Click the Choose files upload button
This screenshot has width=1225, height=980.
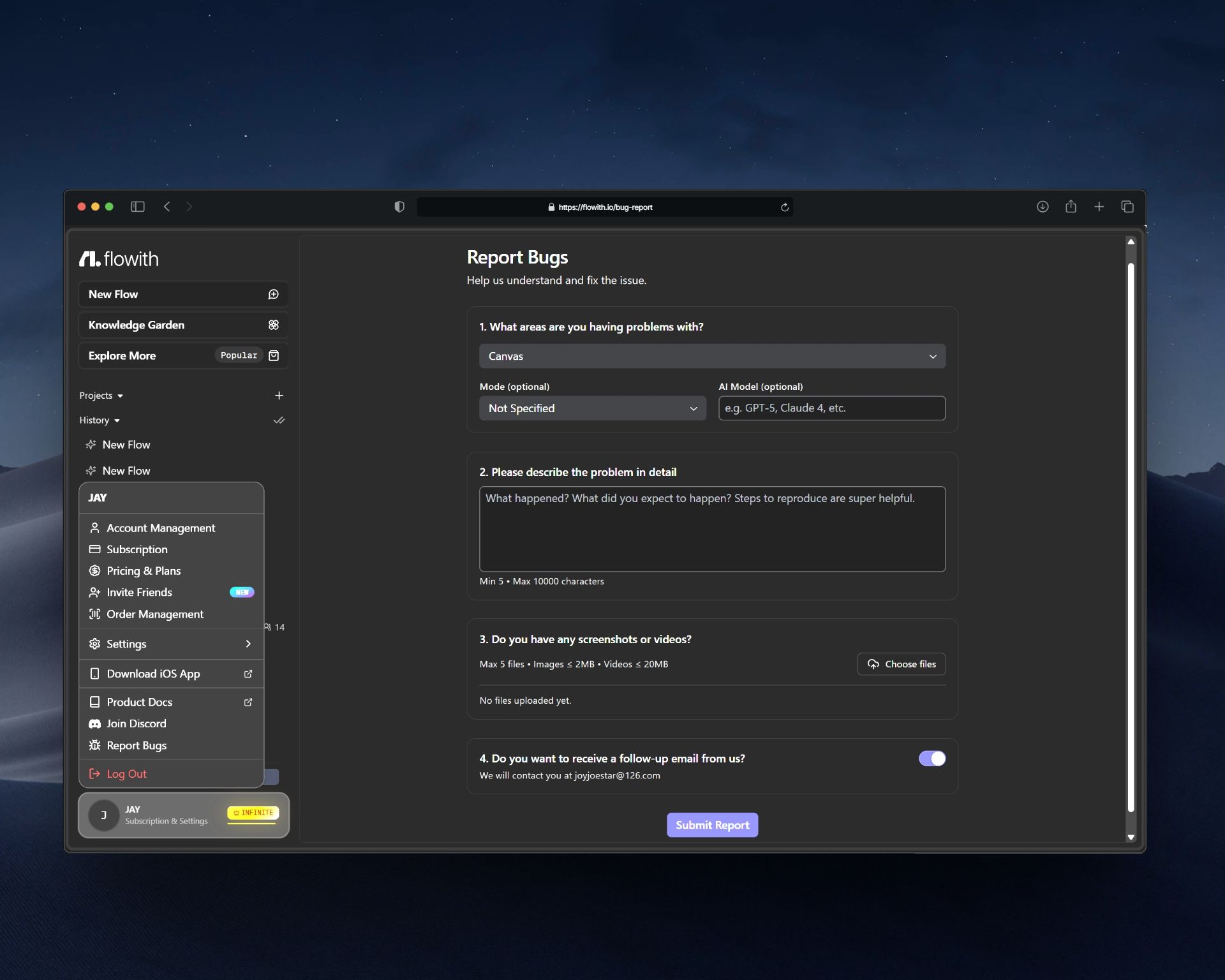[901, 664]
